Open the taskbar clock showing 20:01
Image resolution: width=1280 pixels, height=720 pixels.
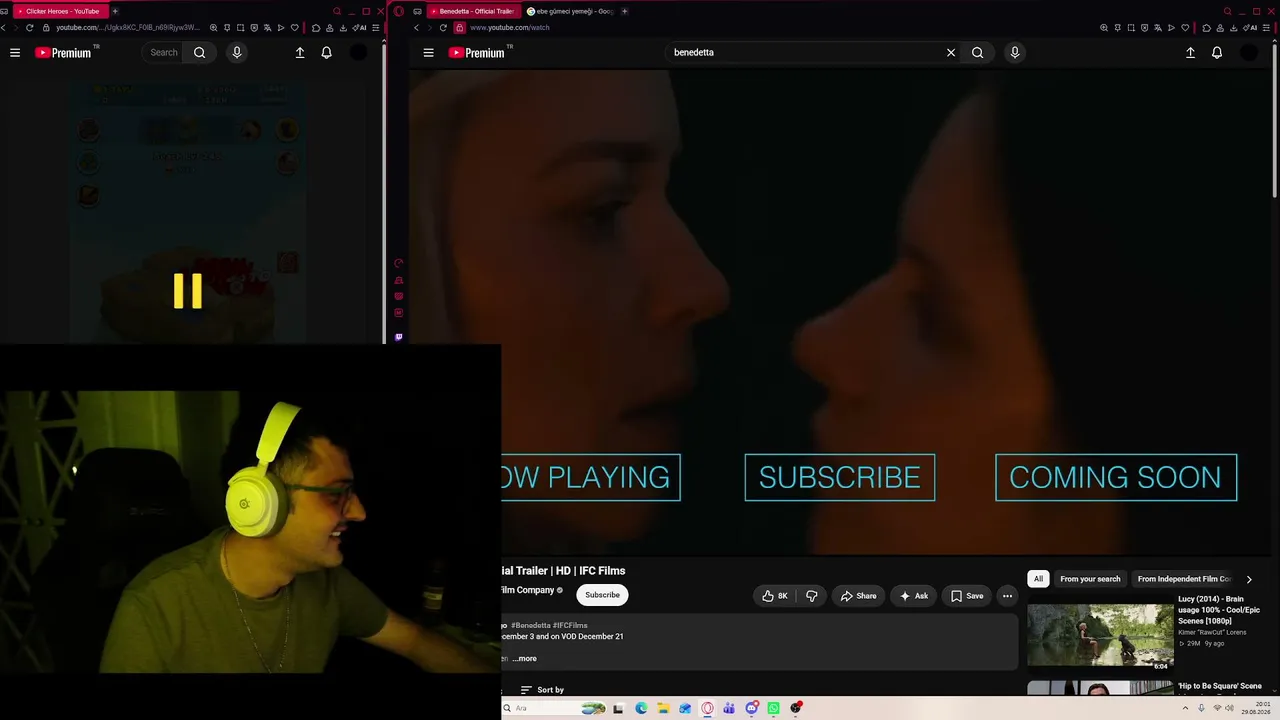1257,708
